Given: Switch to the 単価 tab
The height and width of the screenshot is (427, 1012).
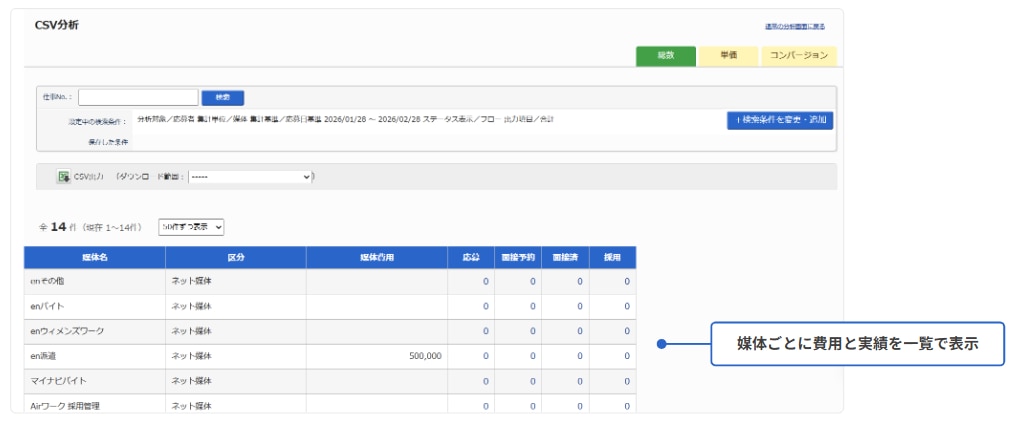Looking at the screenshot, I should [x=729, y=56].
